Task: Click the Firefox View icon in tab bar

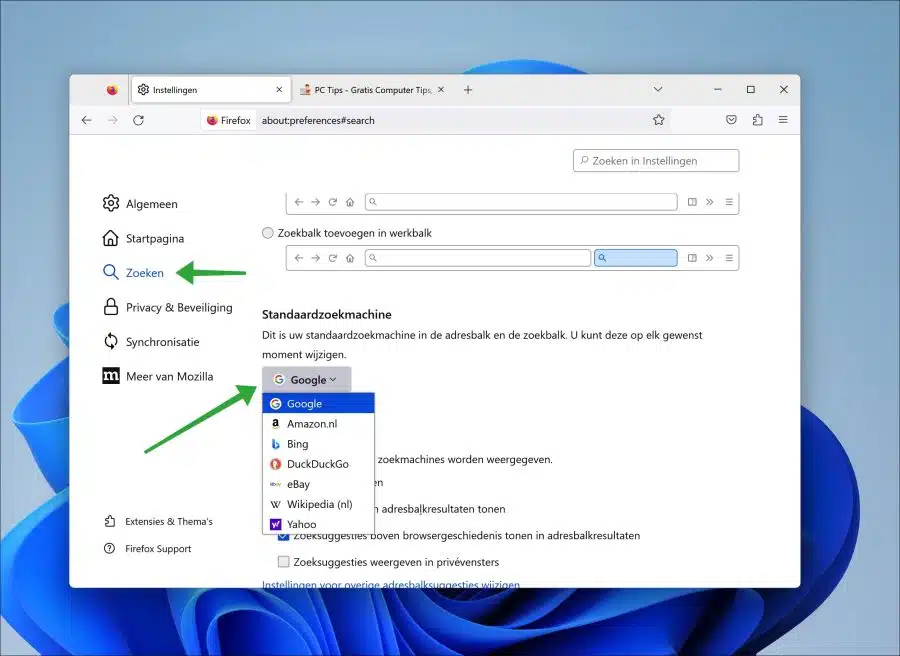Action: pos(112,90)
